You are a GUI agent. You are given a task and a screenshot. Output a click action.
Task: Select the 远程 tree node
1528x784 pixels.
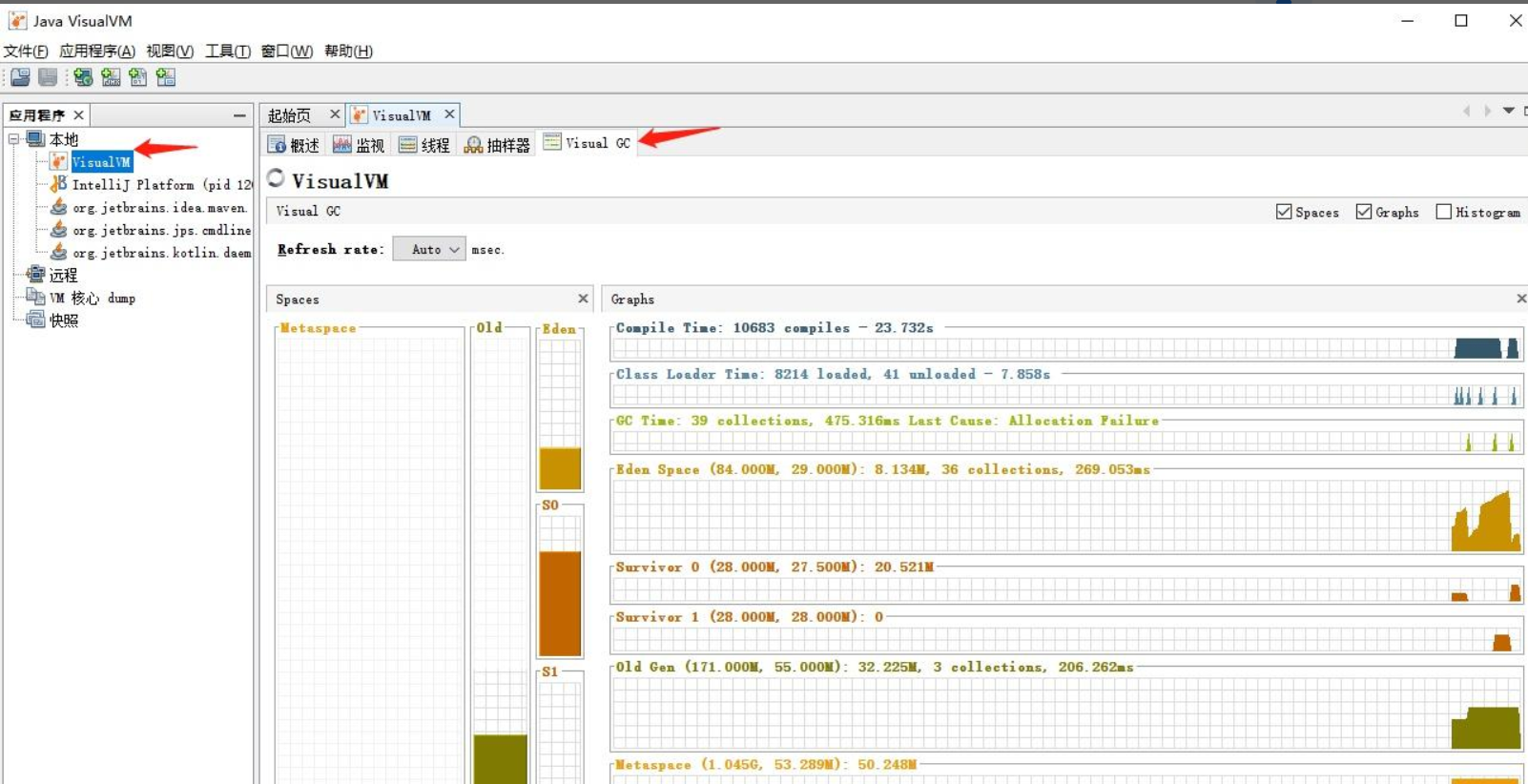tap(64, 276)
